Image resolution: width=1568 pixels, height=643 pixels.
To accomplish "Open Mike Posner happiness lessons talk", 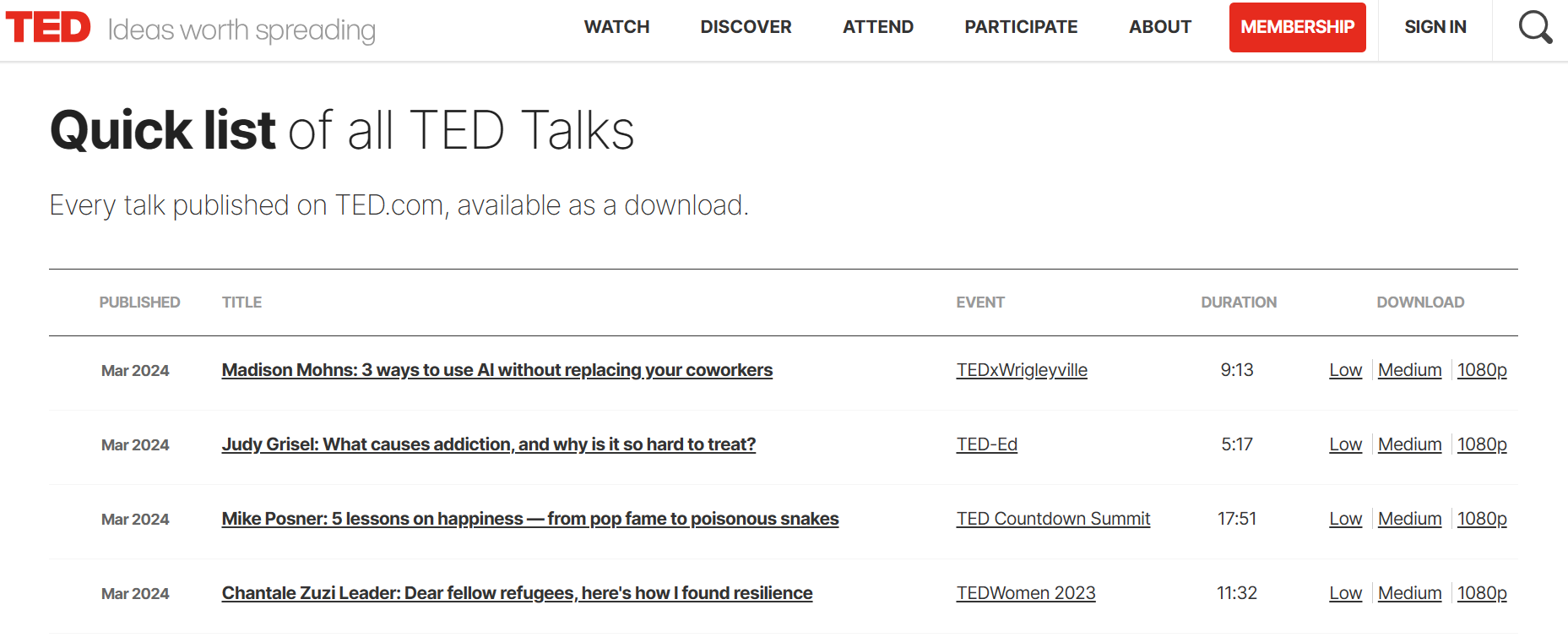I will tap(529, 519).
